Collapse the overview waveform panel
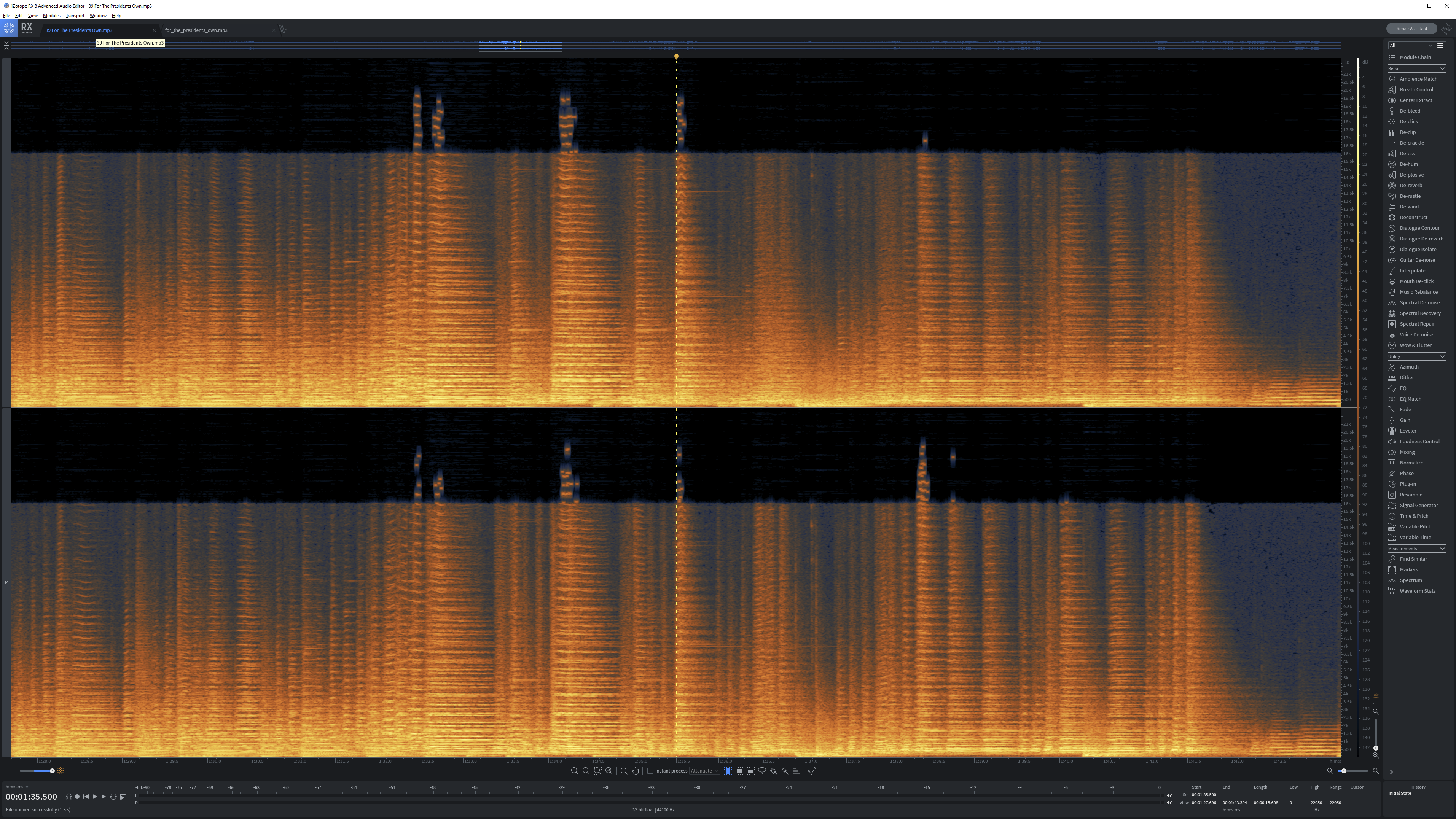 (6, 45)
